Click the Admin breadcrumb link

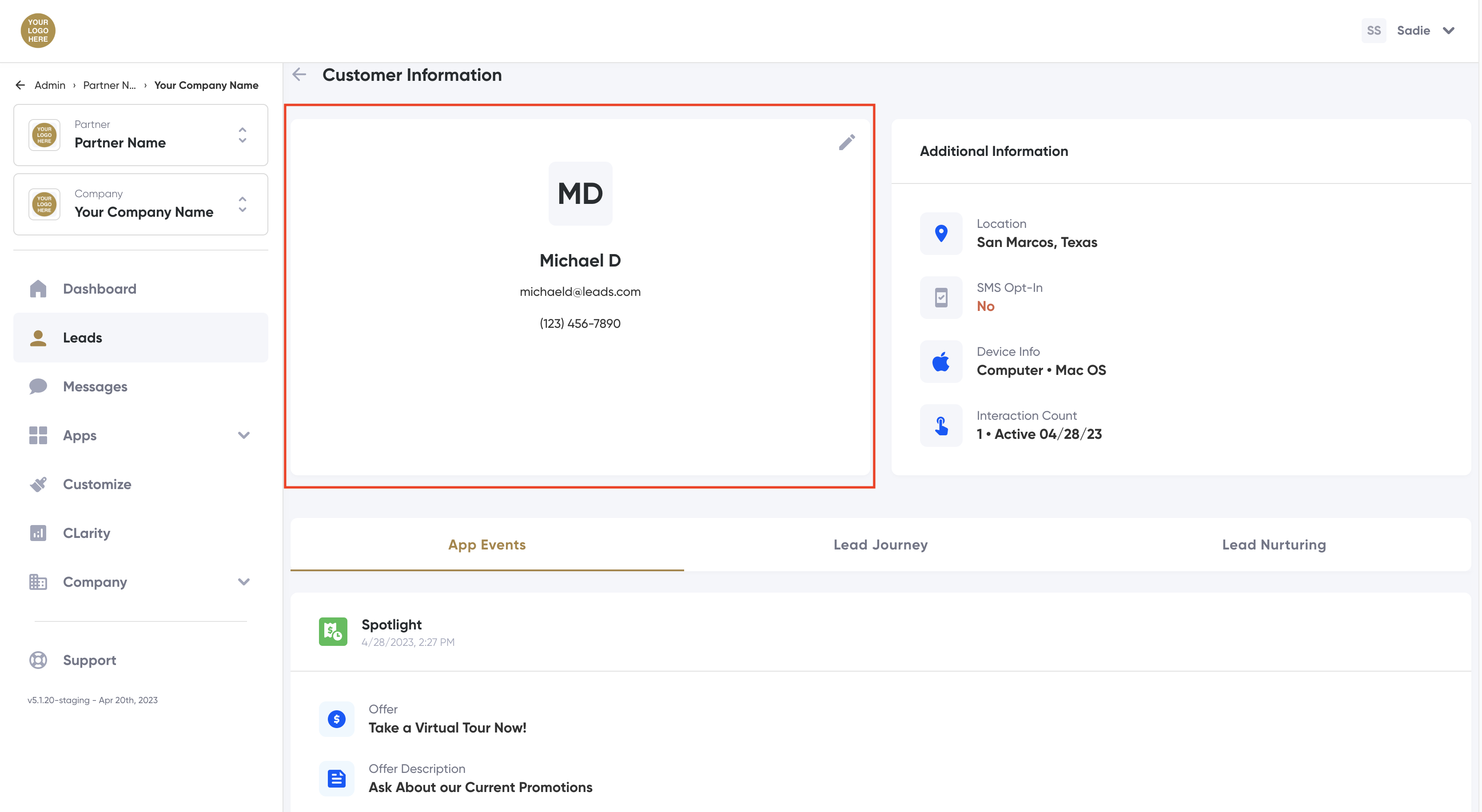pyautogui.click(x=49, y=85)
